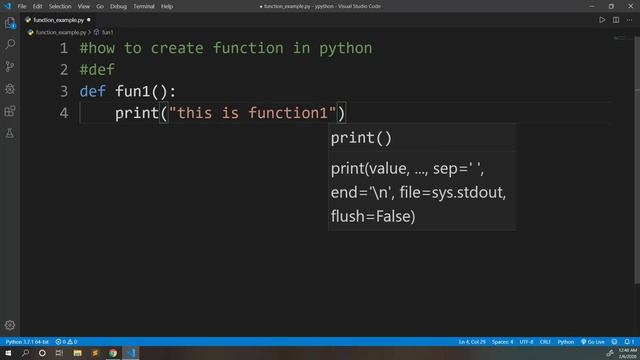Click the '#def' comment on line 2
The height and width of the screenshot is (360, 640).
(x=97, y=70)
